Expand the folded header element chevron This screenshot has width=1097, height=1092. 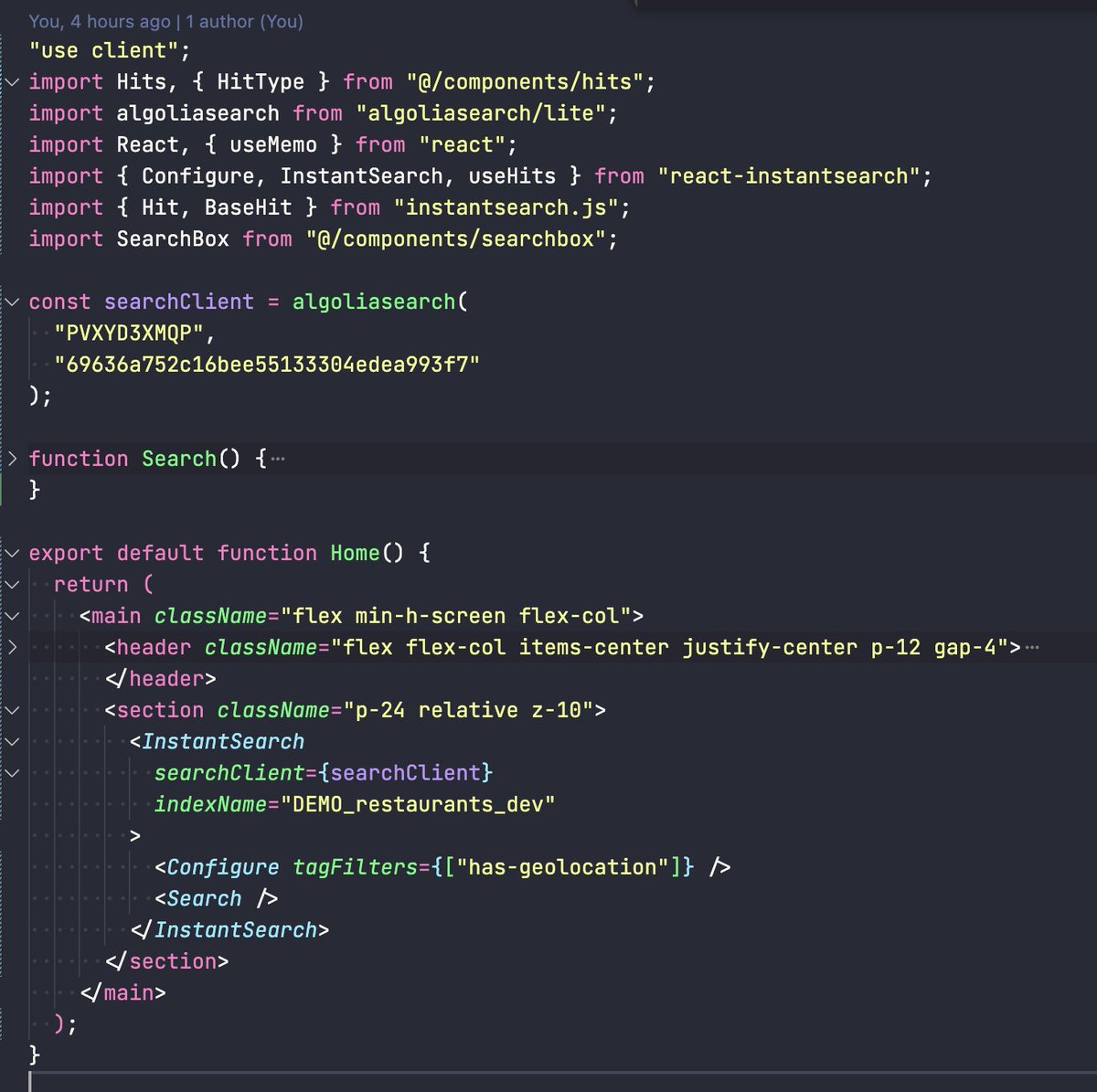(x=11, y=647)
